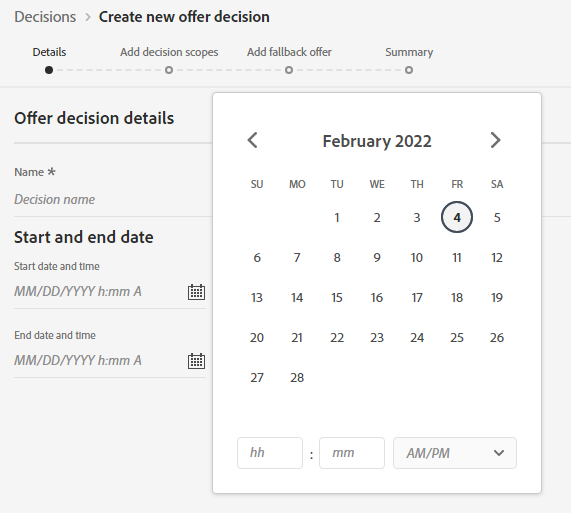571x513 pixels.
Task: Click the TU weekday header
Action: [x=337, y=184]
